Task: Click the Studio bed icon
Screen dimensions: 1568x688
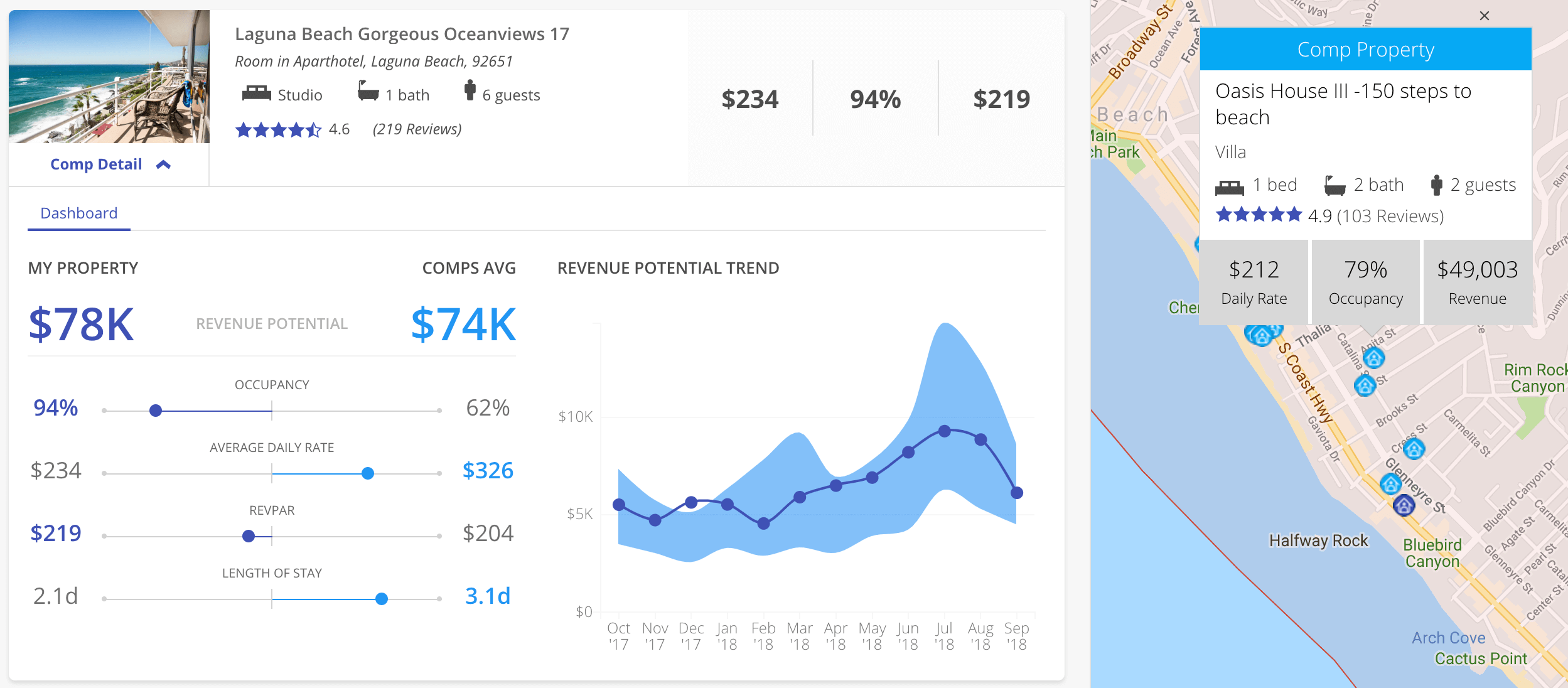Action: (257, 93)
